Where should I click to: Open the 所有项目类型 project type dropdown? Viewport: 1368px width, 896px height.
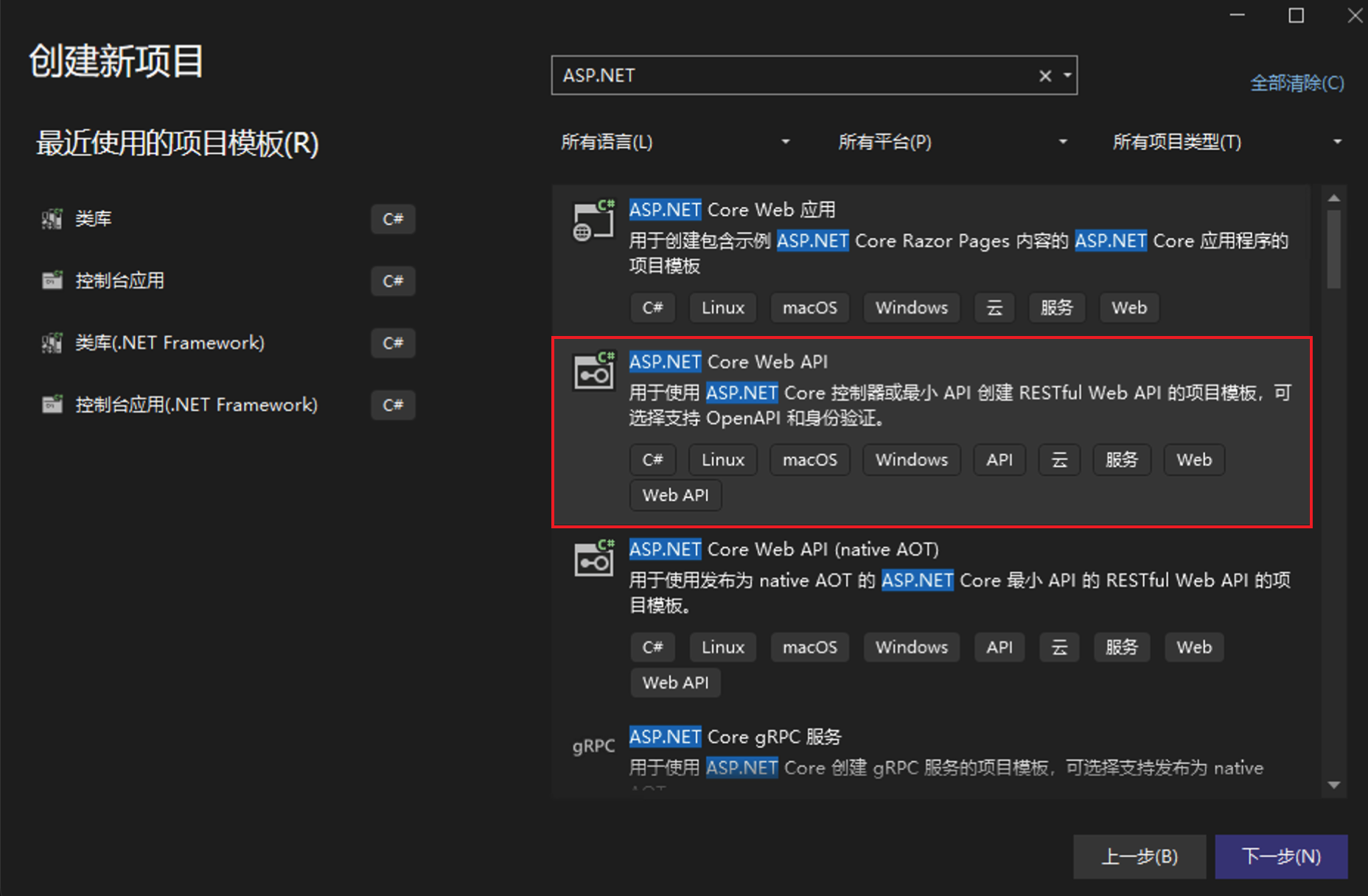pos(1226,141)
